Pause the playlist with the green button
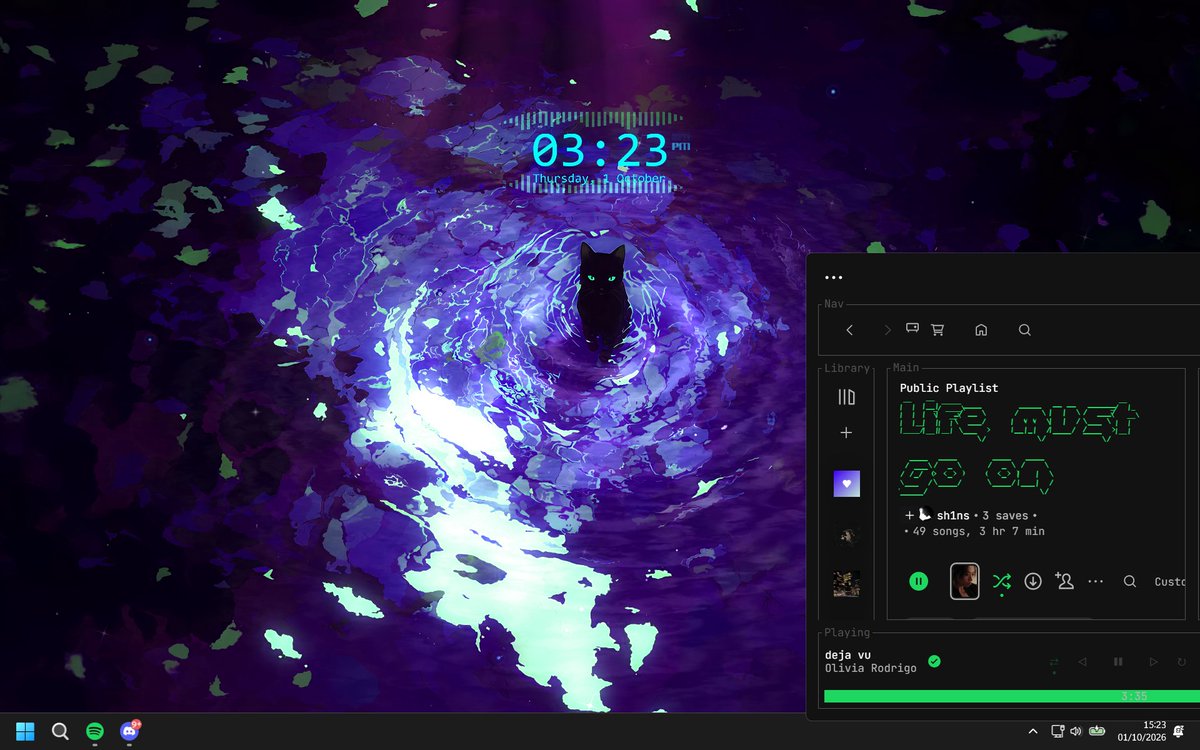Screen dimensions: 1200x750 pyautogui.click(x=919, y=581)
